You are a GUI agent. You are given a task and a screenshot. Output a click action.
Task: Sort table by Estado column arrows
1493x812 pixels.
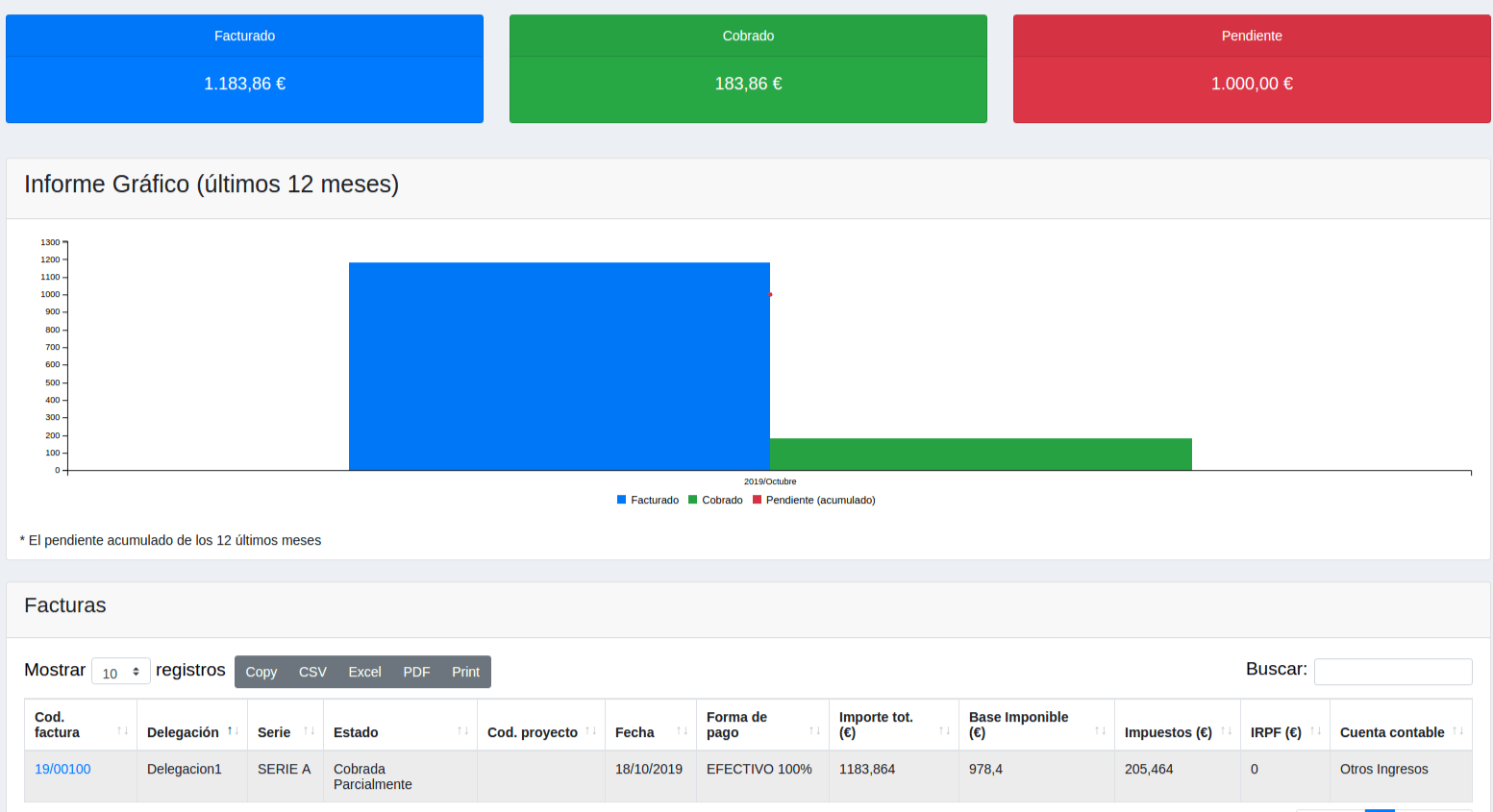click(x=463, y=731)
